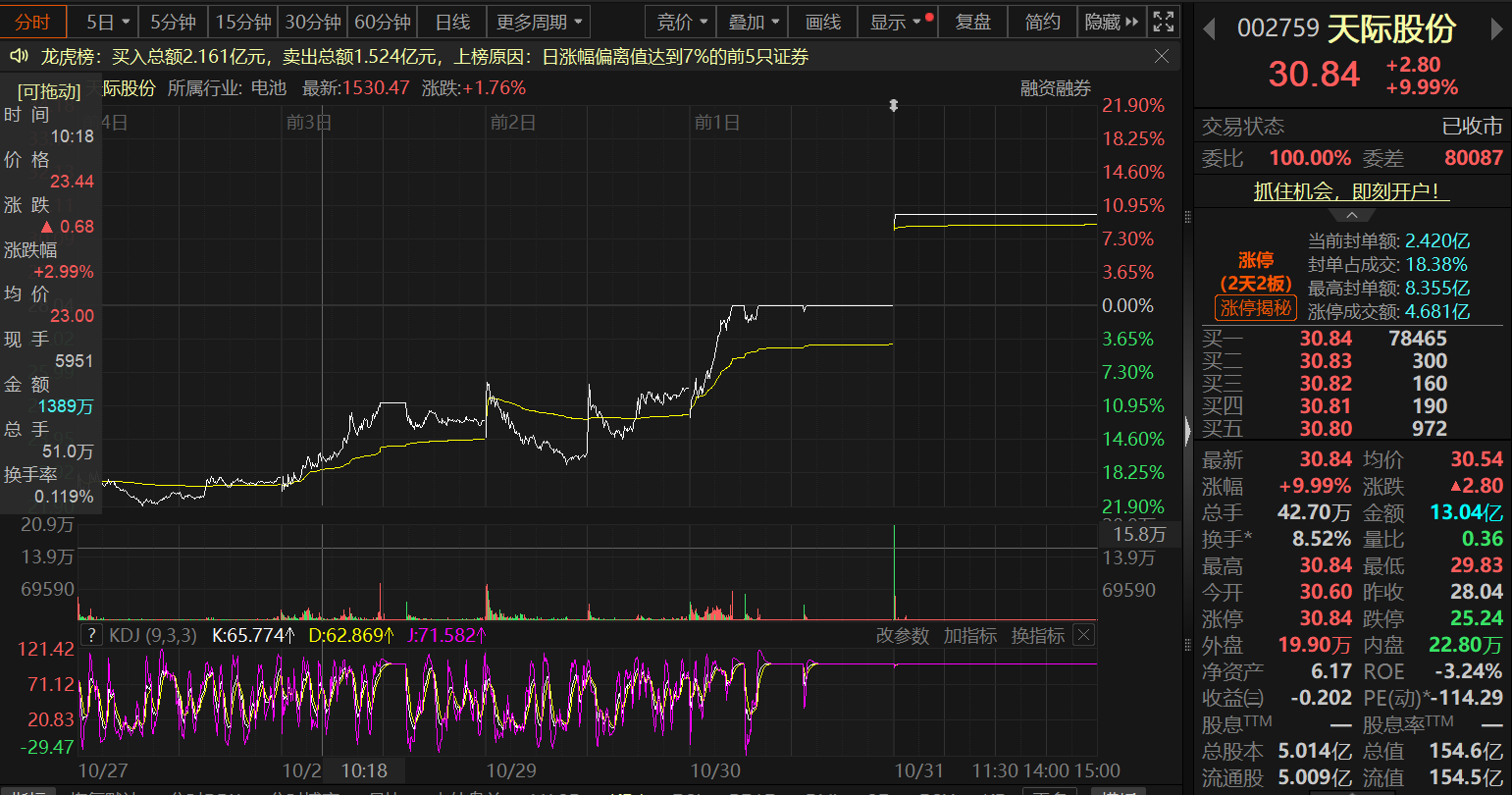Viewport: 1512px width, 795px height.
Task: Expand the 更多周期 dropdown menu
Action: [x=539, y=22]
